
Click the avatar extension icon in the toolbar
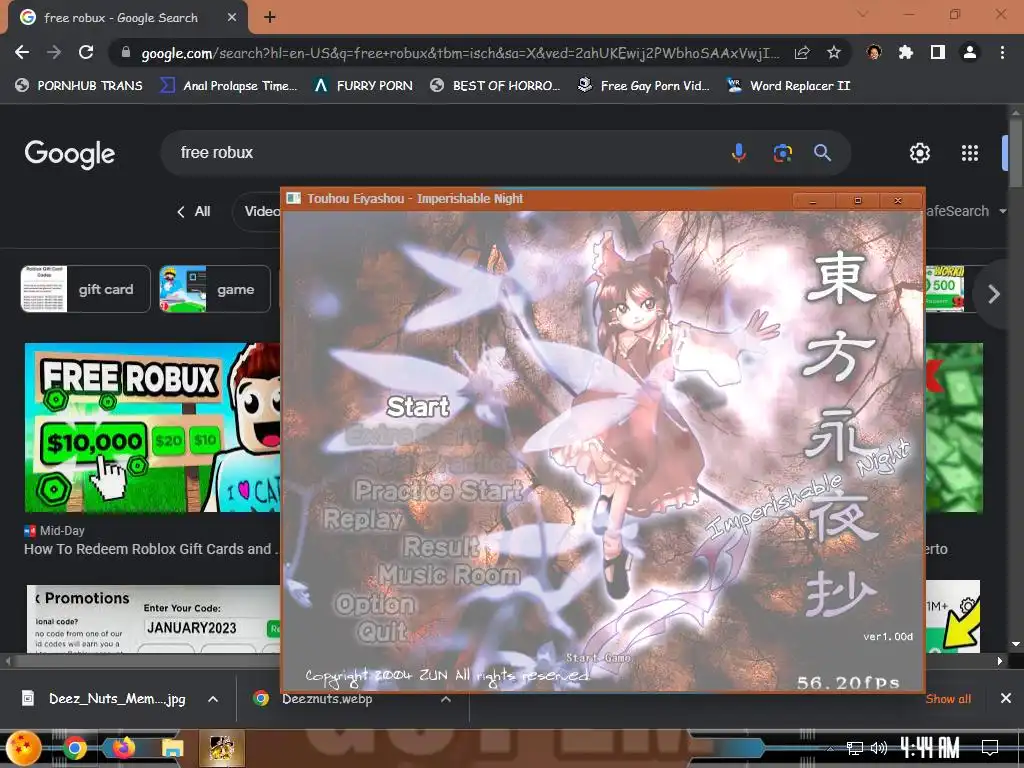(874, 52)
